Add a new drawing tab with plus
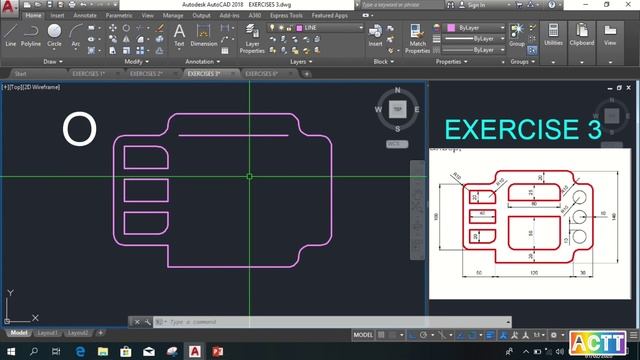The width and height of the screenshot is (640, 360). coord(307,74)
